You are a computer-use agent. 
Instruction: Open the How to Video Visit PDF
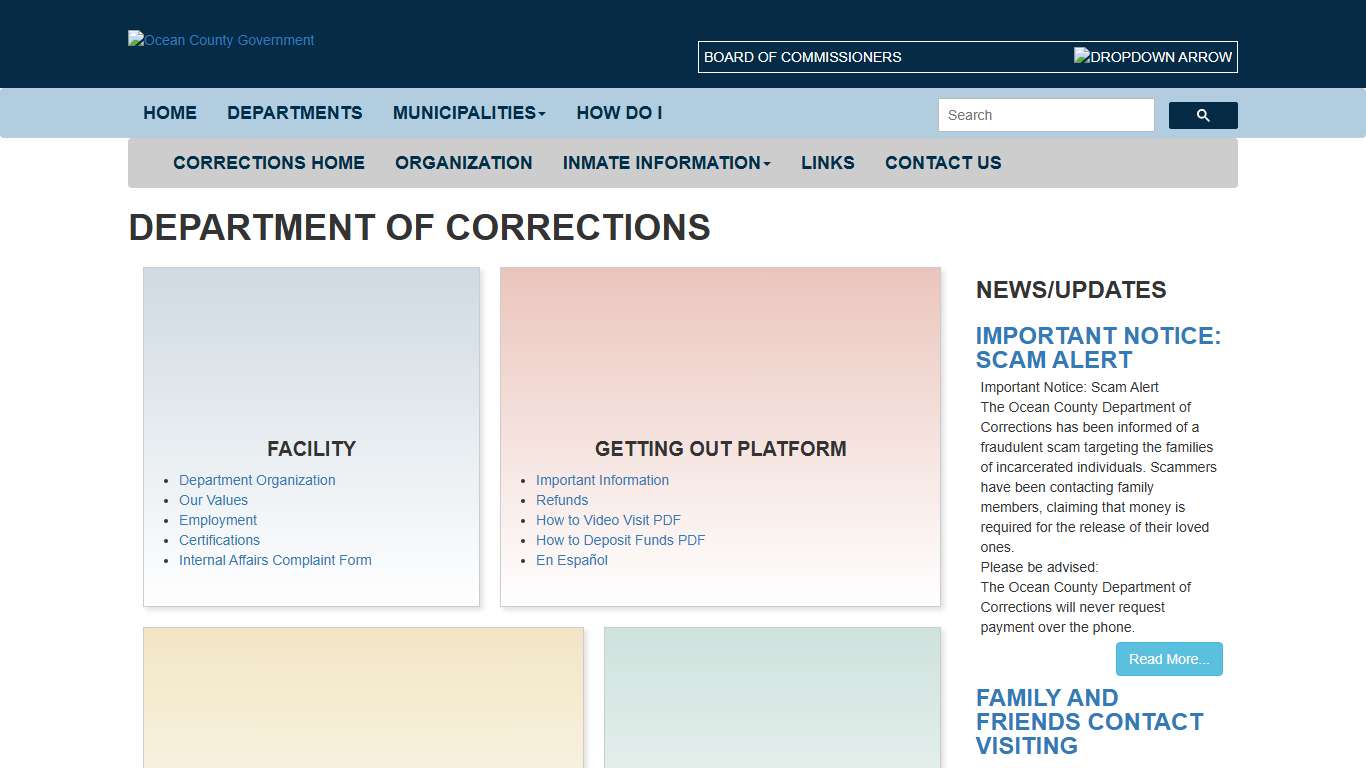tap(608, 520)
